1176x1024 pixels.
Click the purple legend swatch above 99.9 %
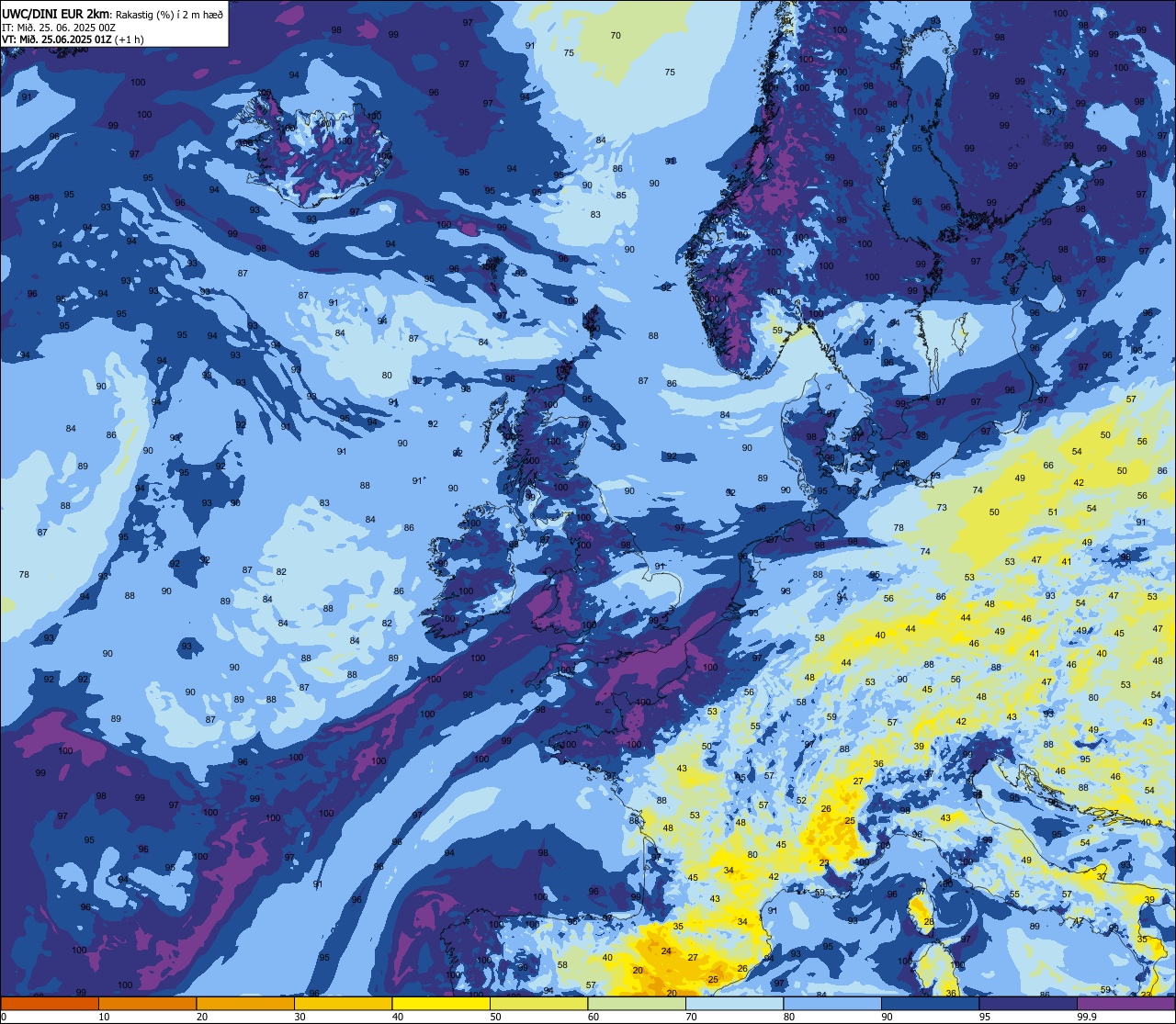click(1125, 1003)
